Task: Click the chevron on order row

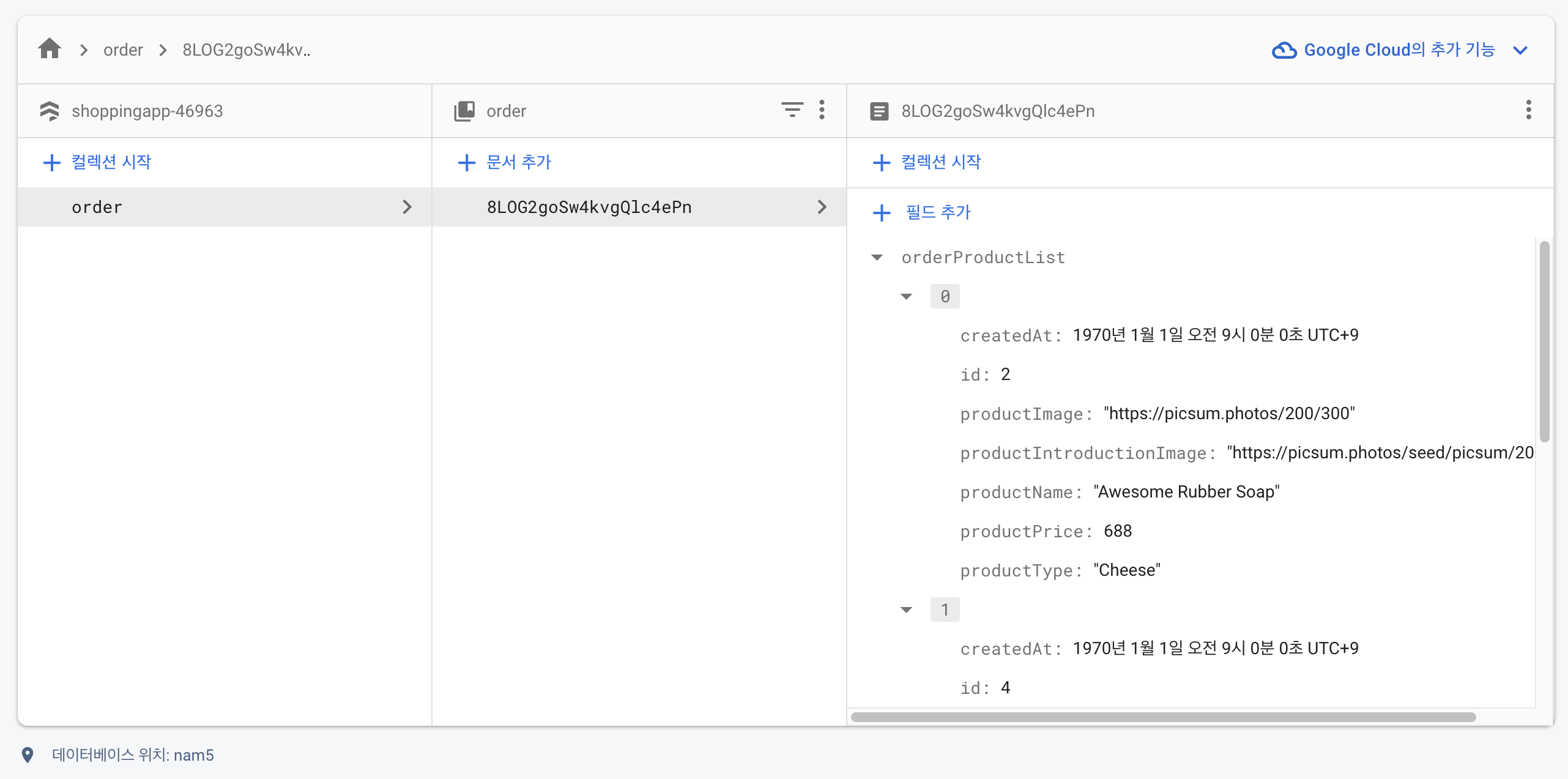Action: point(407,207)
